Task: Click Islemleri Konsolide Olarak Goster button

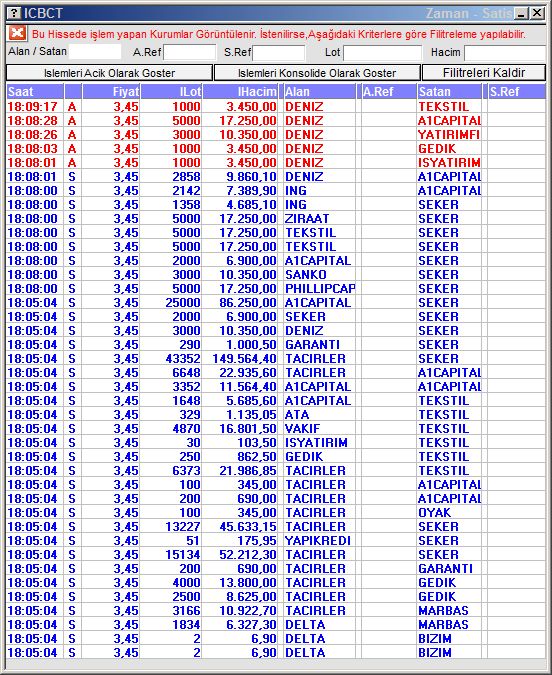Action: pyautogui.click(x=317, y=73)
